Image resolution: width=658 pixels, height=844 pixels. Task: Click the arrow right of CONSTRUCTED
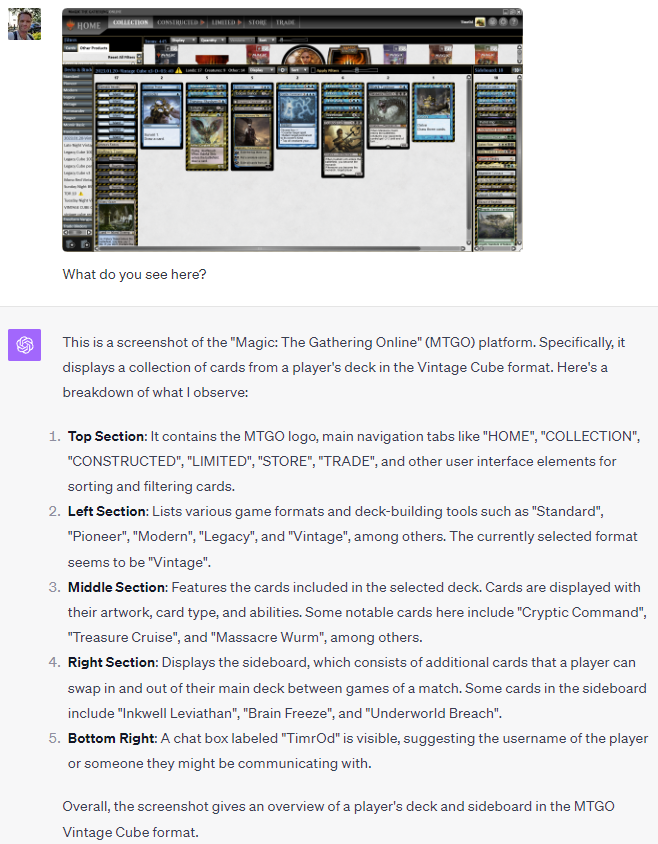click(202, 23)
